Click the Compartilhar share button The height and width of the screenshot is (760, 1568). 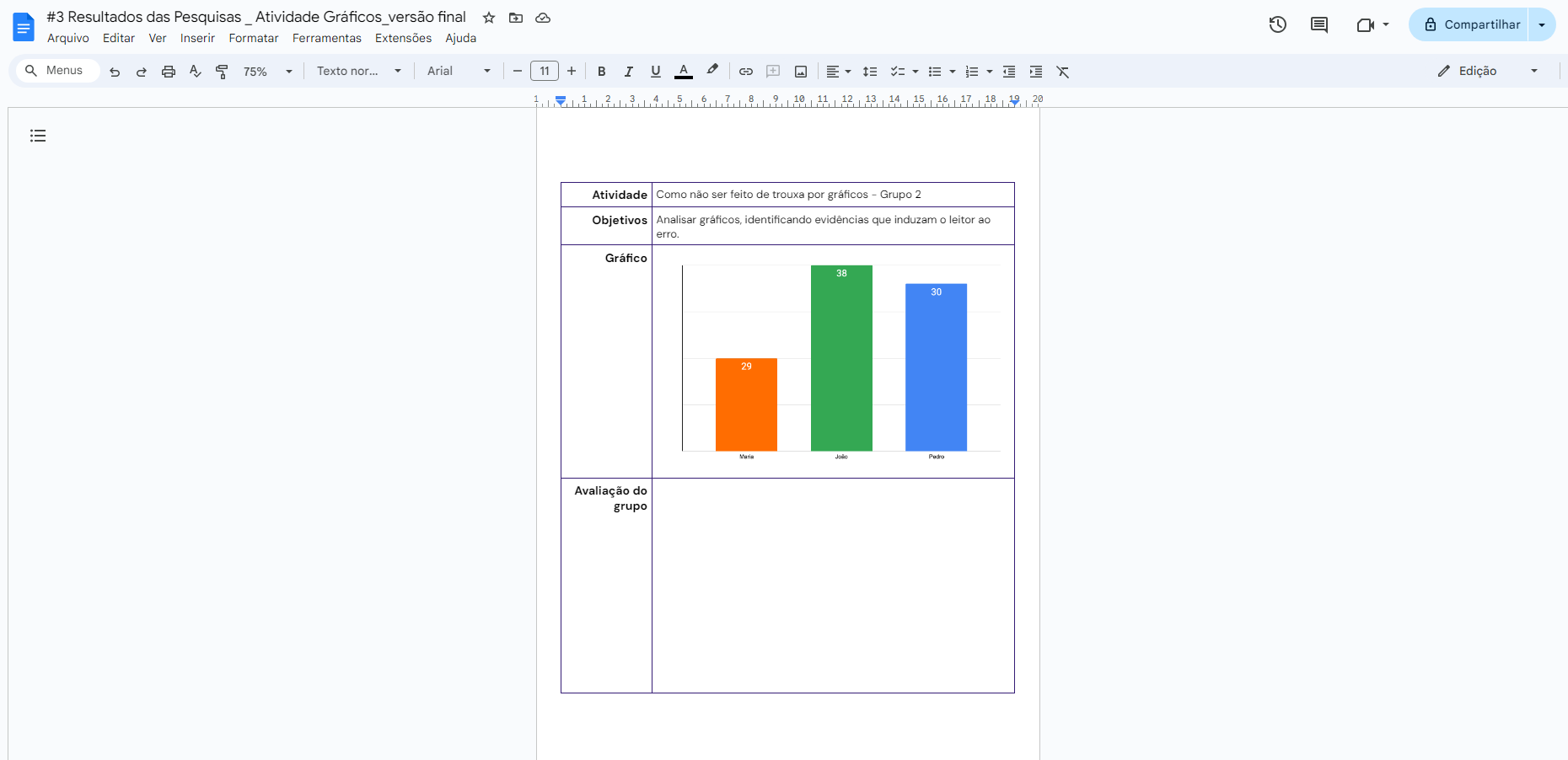(x=1469, y=24)
